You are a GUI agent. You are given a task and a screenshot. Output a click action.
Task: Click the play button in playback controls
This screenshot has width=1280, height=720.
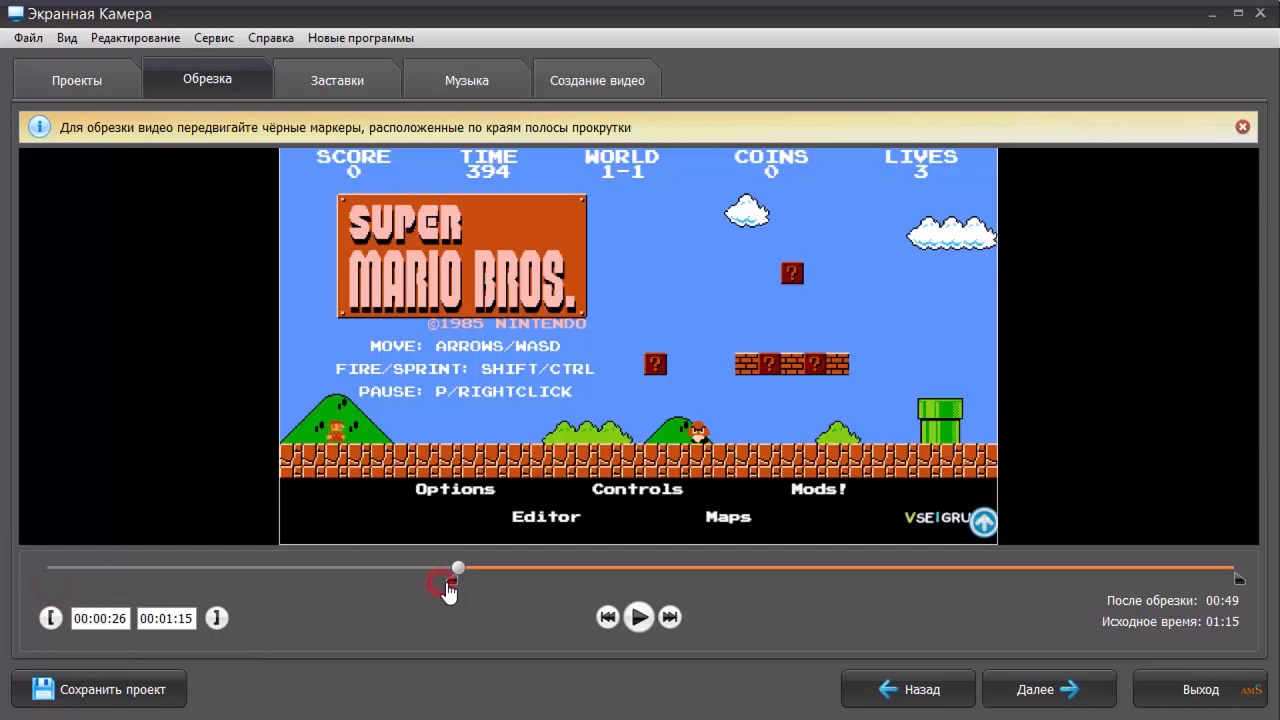point(638,617)
